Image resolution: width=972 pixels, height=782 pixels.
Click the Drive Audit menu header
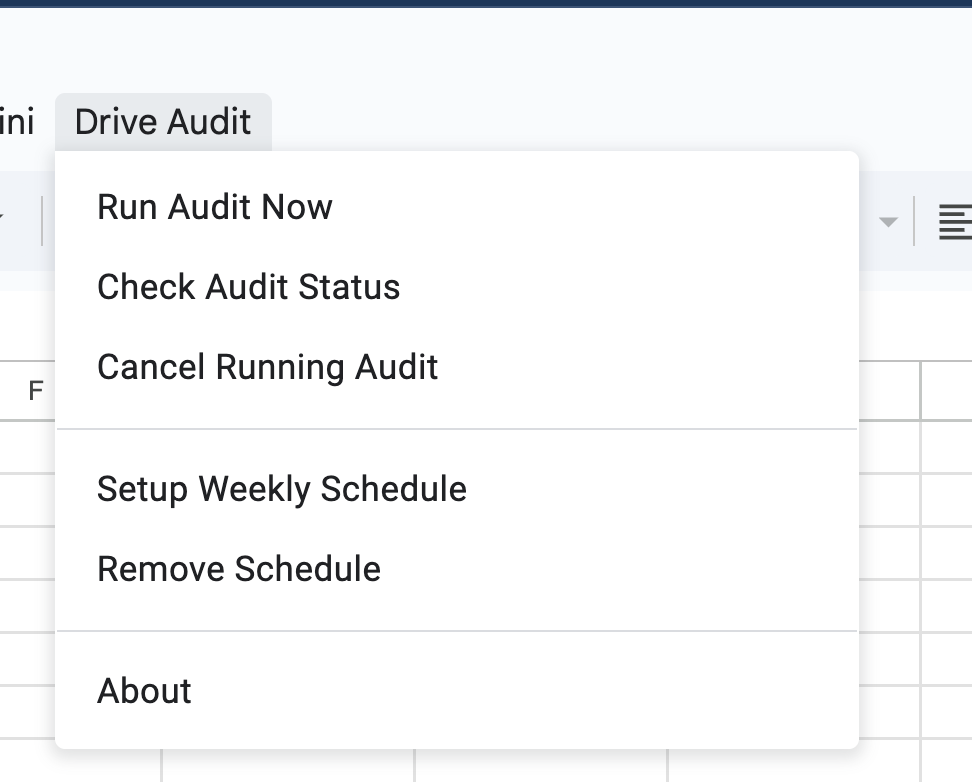tap(163, 121)
